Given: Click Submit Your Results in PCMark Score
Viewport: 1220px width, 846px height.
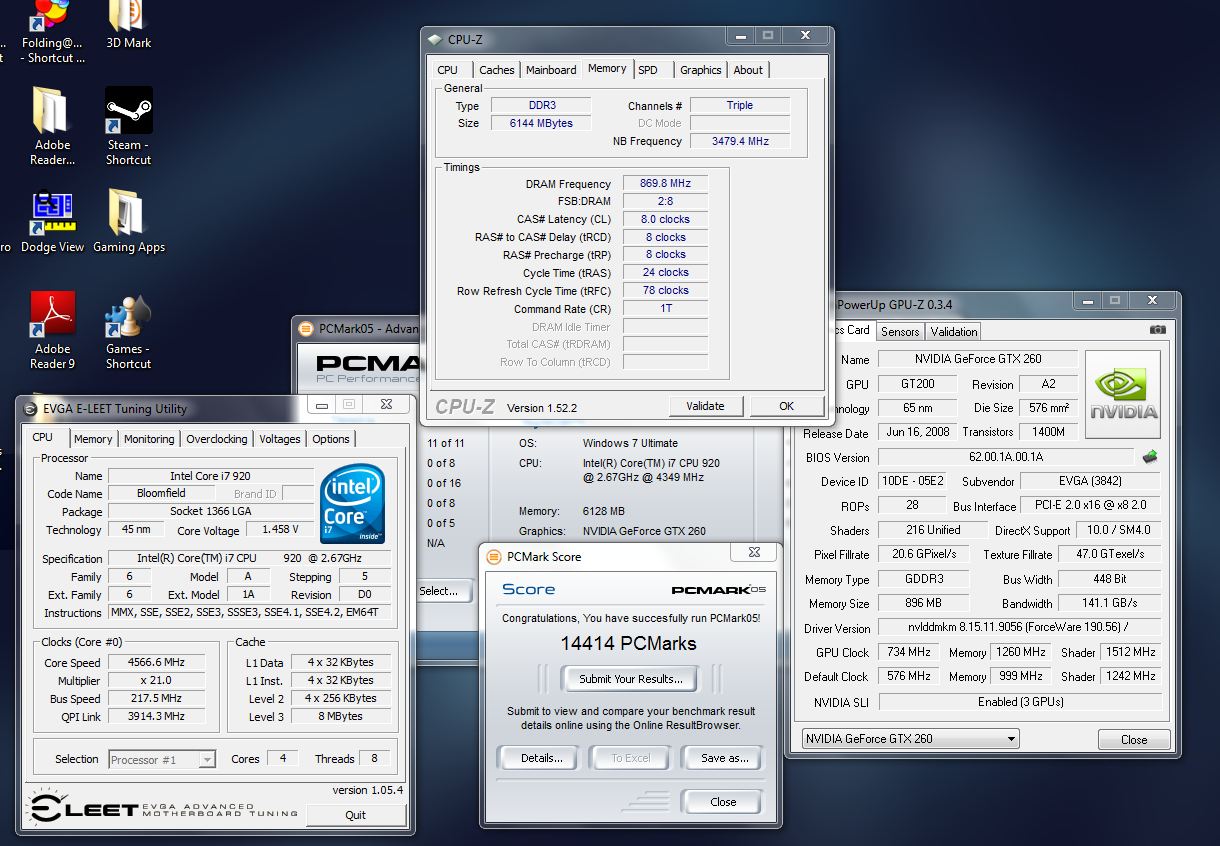Looking at the screenshot, I should (x=631, y=679).
